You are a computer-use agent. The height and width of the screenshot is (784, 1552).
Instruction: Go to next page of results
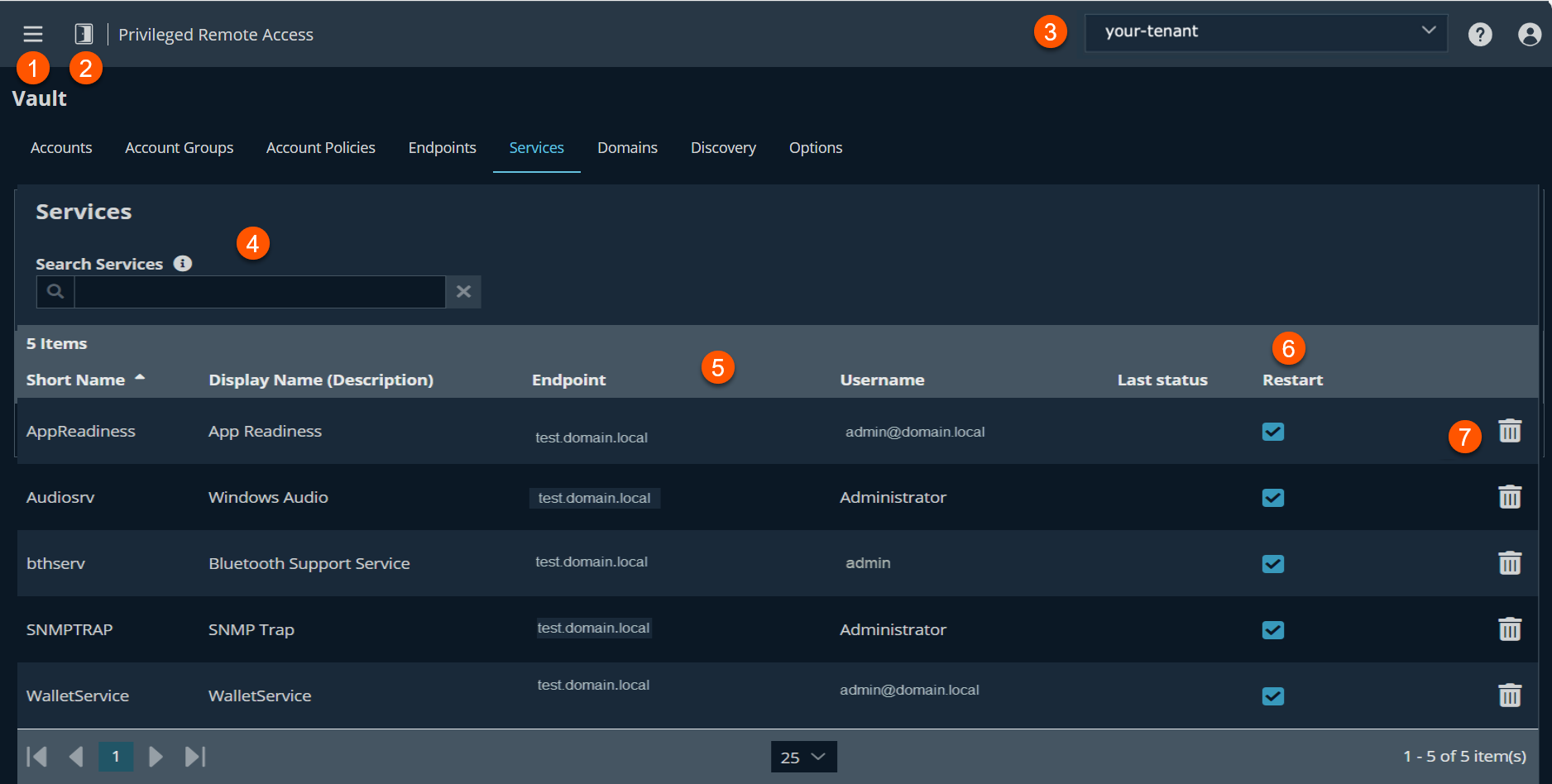click(155, 756)
